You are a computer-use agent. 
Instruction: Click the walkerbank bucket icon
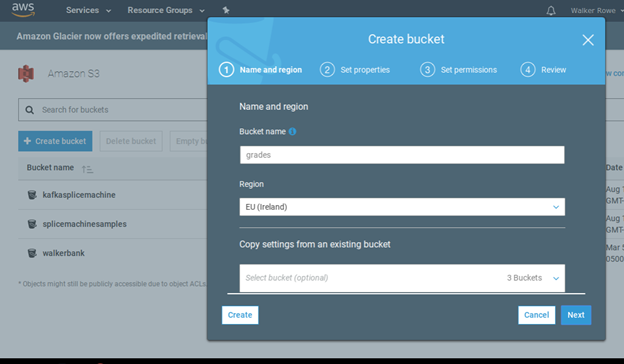[32, 253]
